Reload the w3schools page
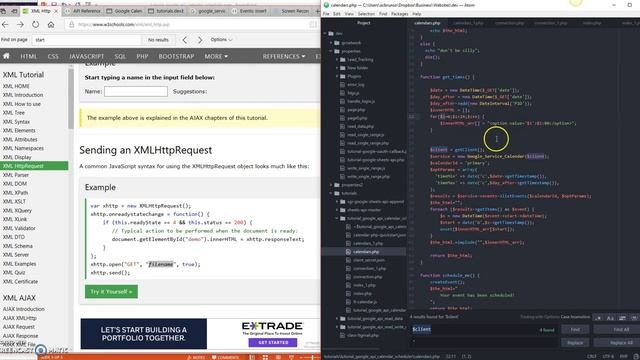 pyautogui.click(x=36, y=24)
